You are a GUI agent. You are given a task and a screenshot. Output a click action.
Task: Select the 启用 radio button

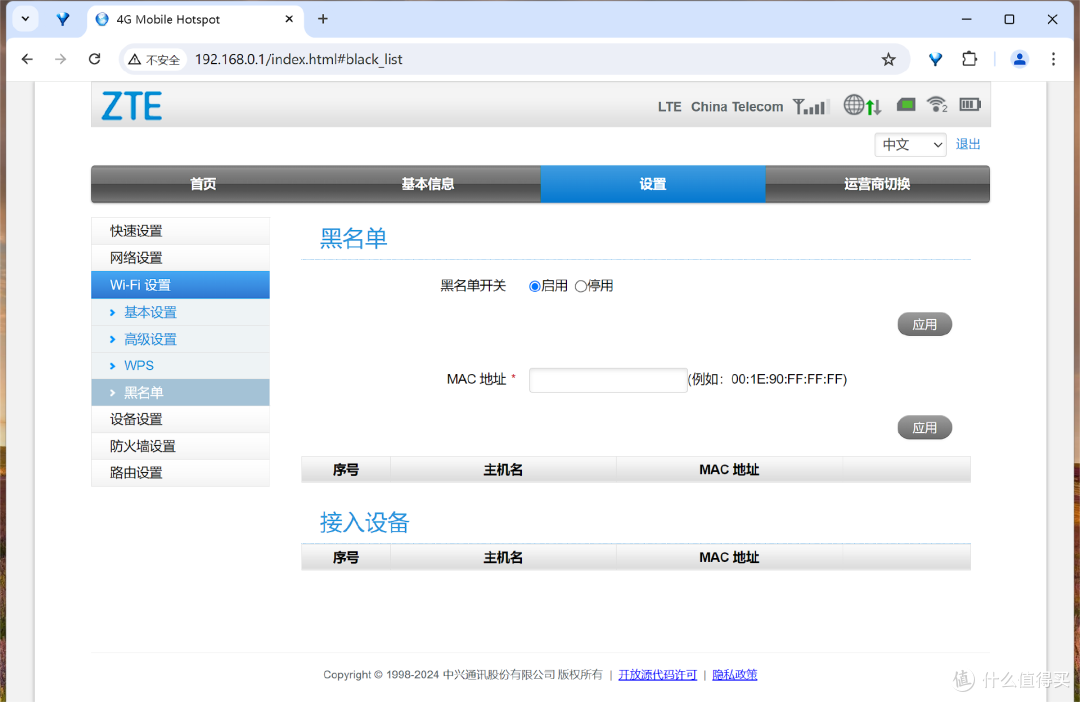coord(534,286)
